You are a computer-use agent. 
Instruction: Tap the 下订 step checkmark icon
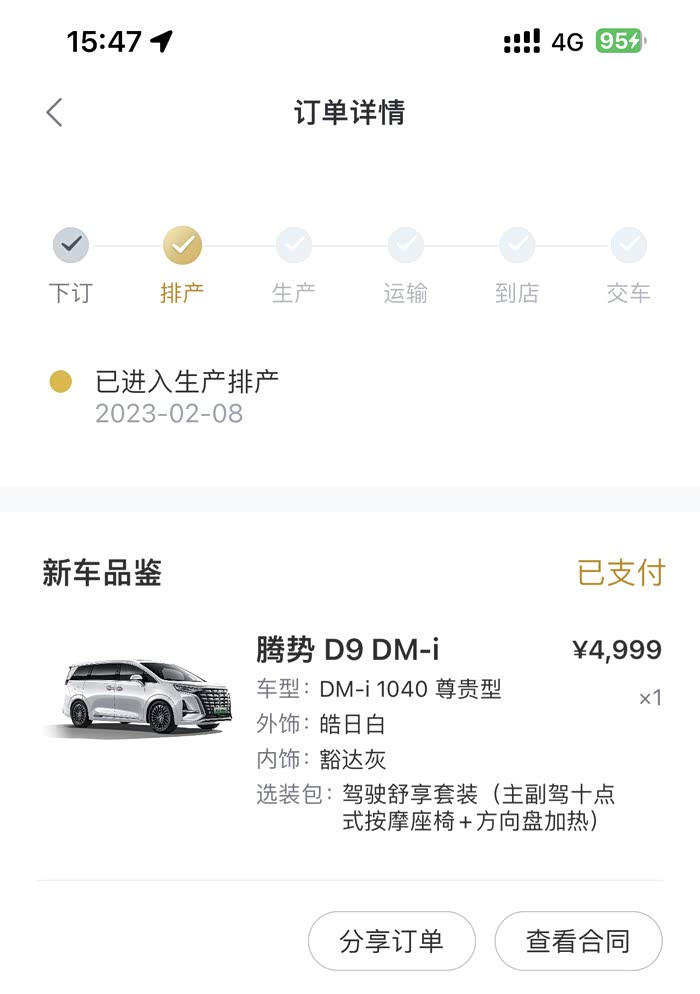(x=70, y=244)
